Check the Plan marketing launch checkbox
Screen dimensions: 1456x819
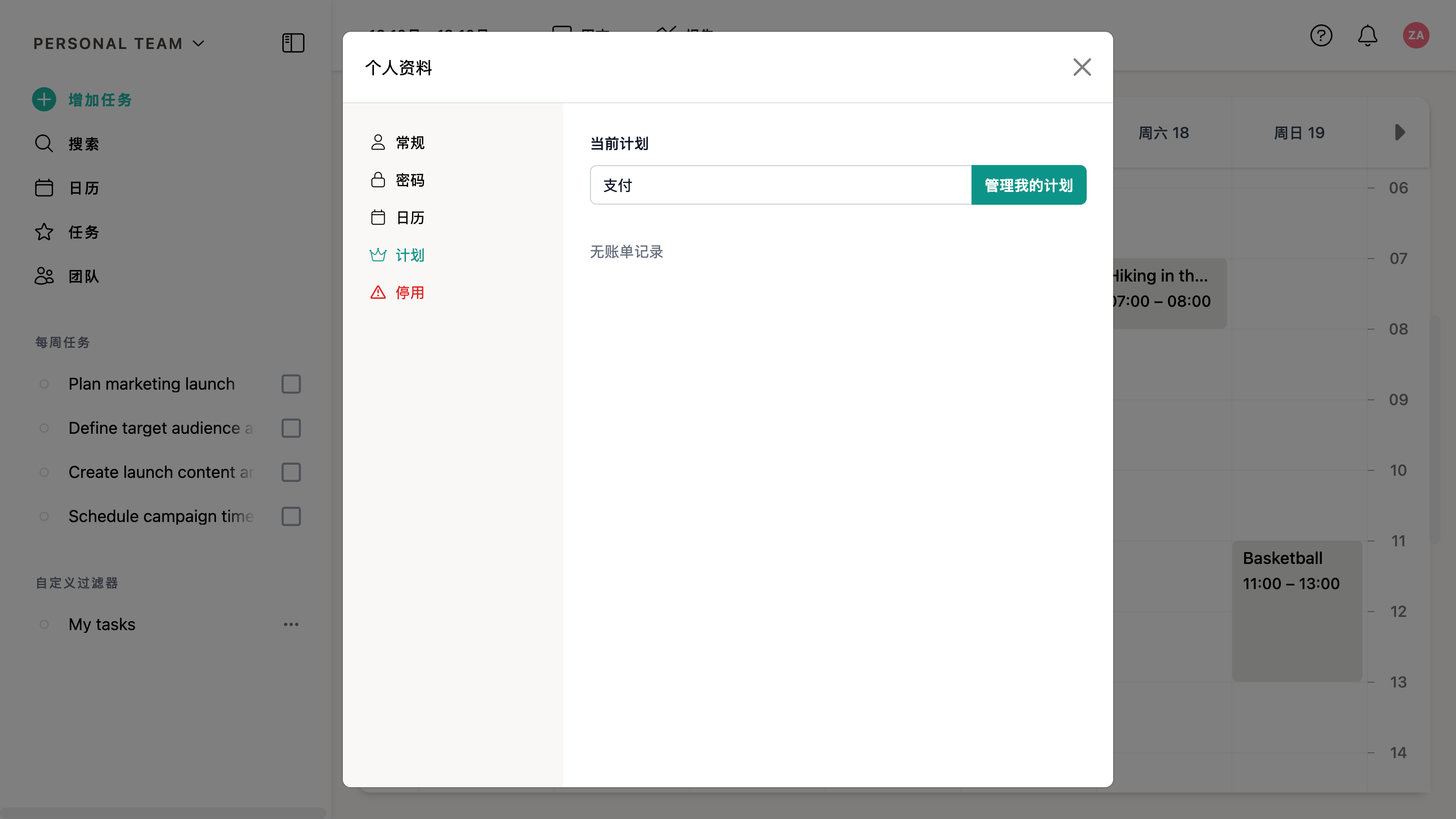tap(291, 384)
